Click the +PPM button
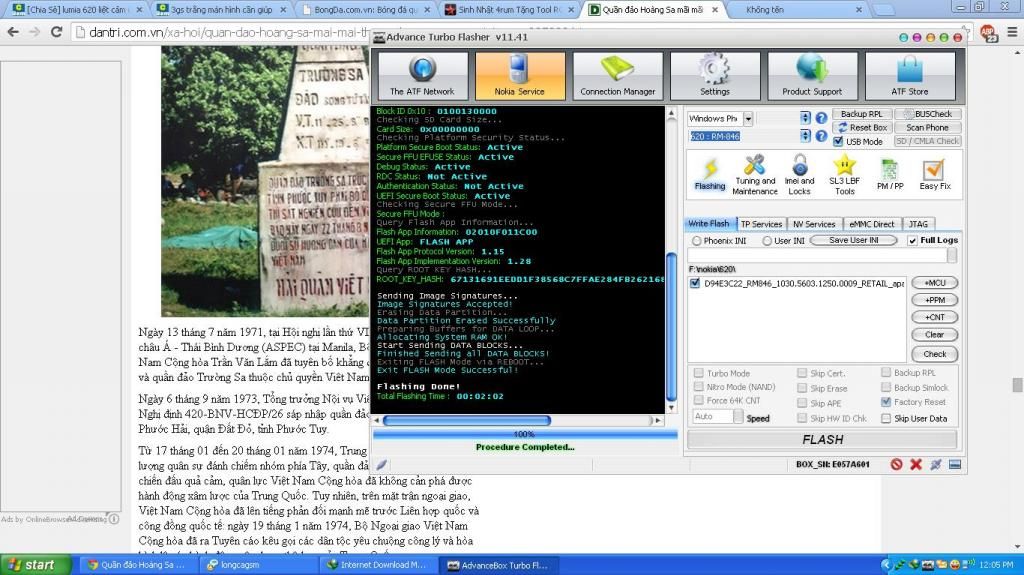 935,300
